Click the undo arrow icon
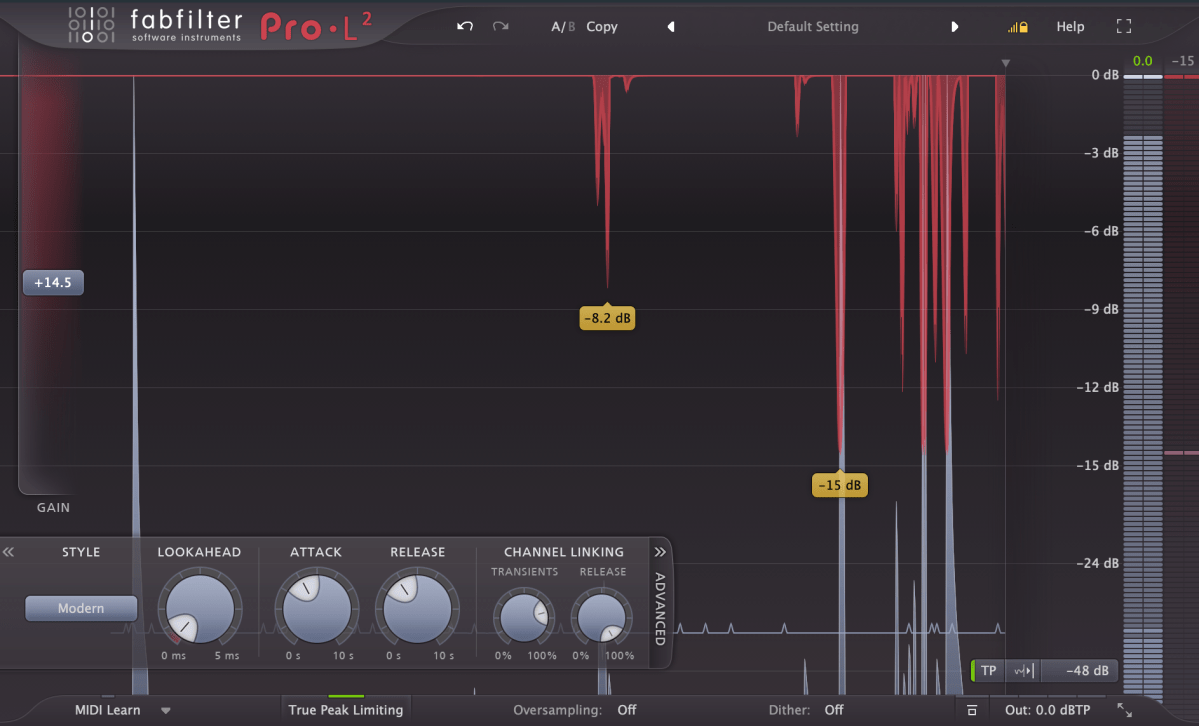1199x726 pixels. click(465, 27)
